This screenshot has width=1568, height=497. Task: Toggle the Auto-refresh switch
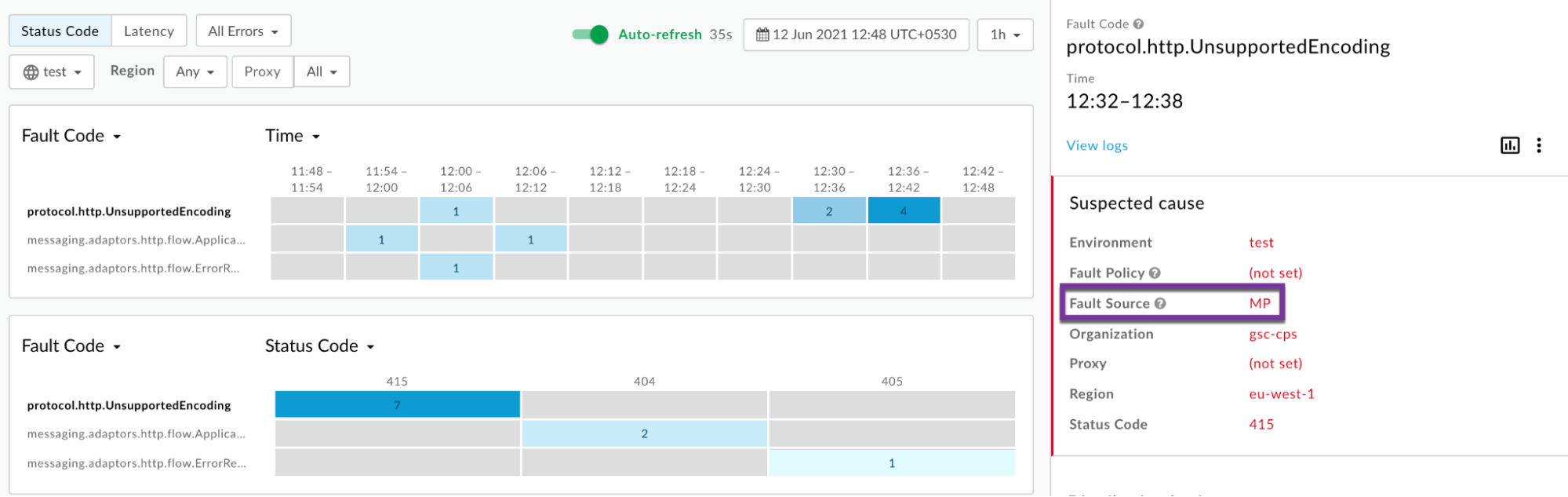click(x=591, y=35)
